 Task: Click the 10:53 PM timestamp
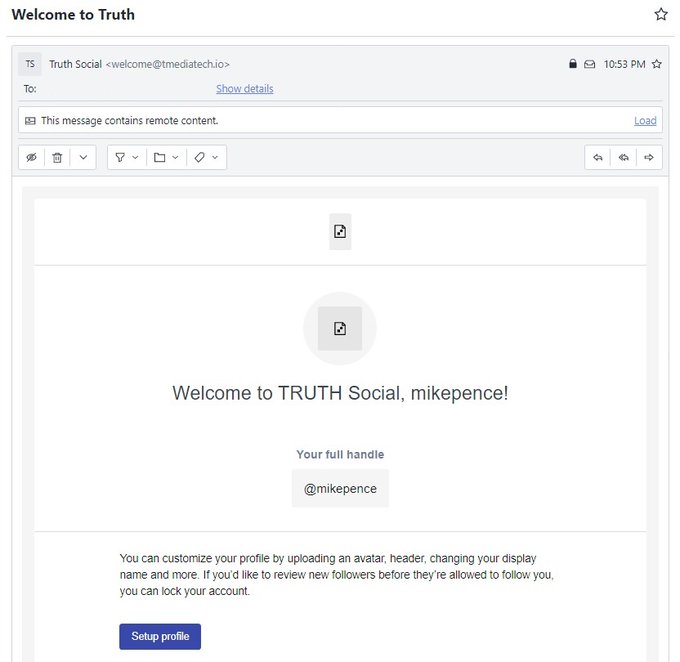pos(624,64)
